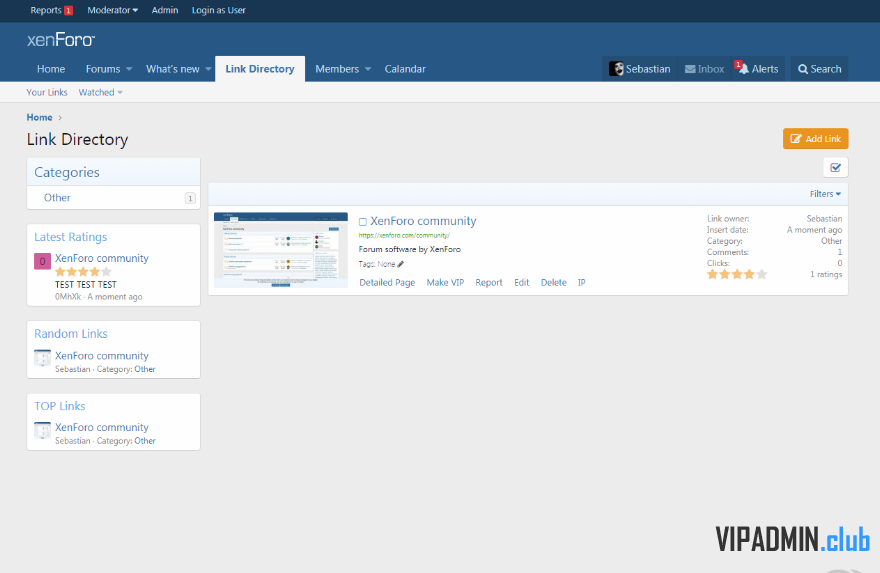Click Login as User
Screen dimensions: 880x573
click(219, 10)
